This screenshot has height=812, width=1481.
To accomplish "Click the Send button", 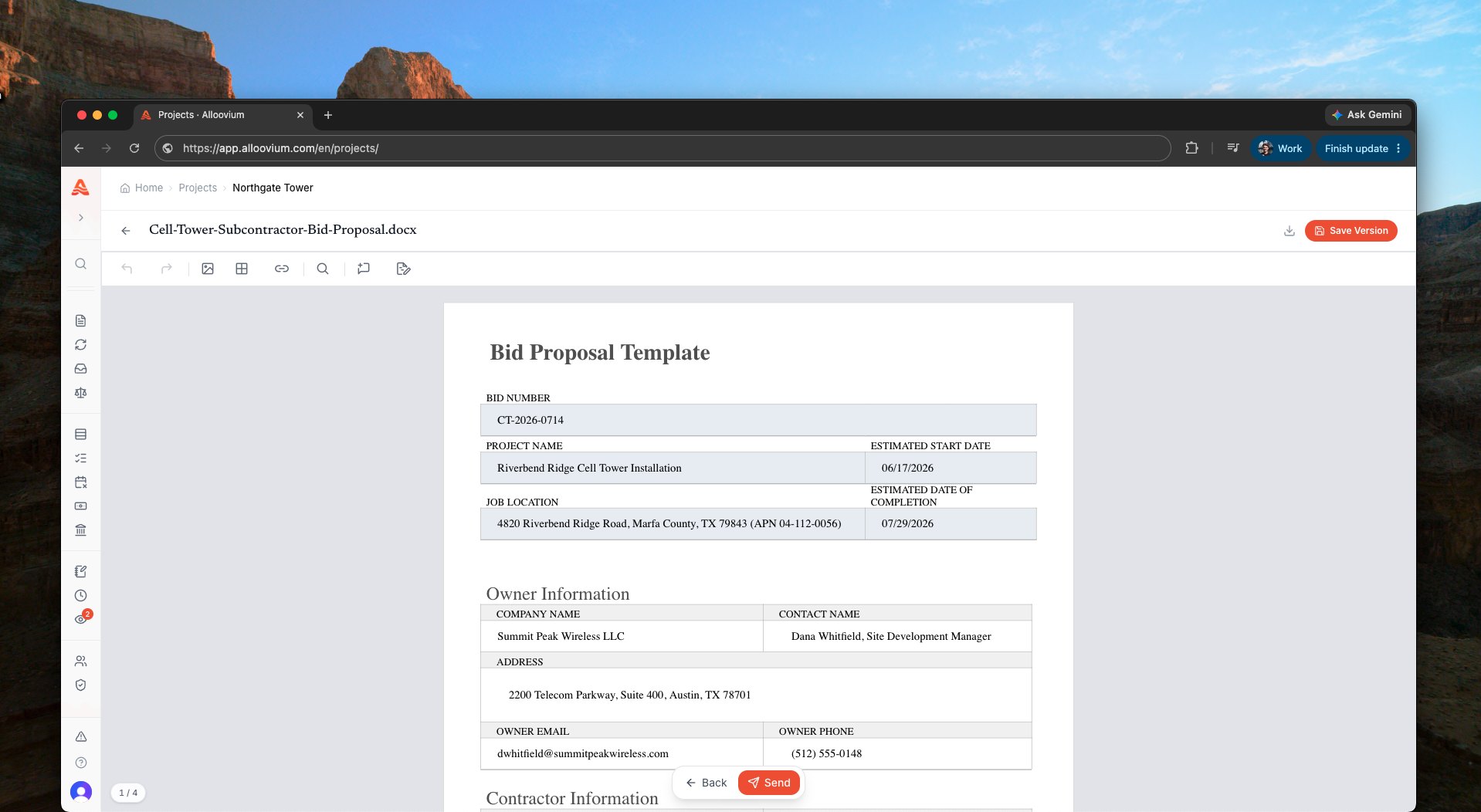I will tap(769, 783).
